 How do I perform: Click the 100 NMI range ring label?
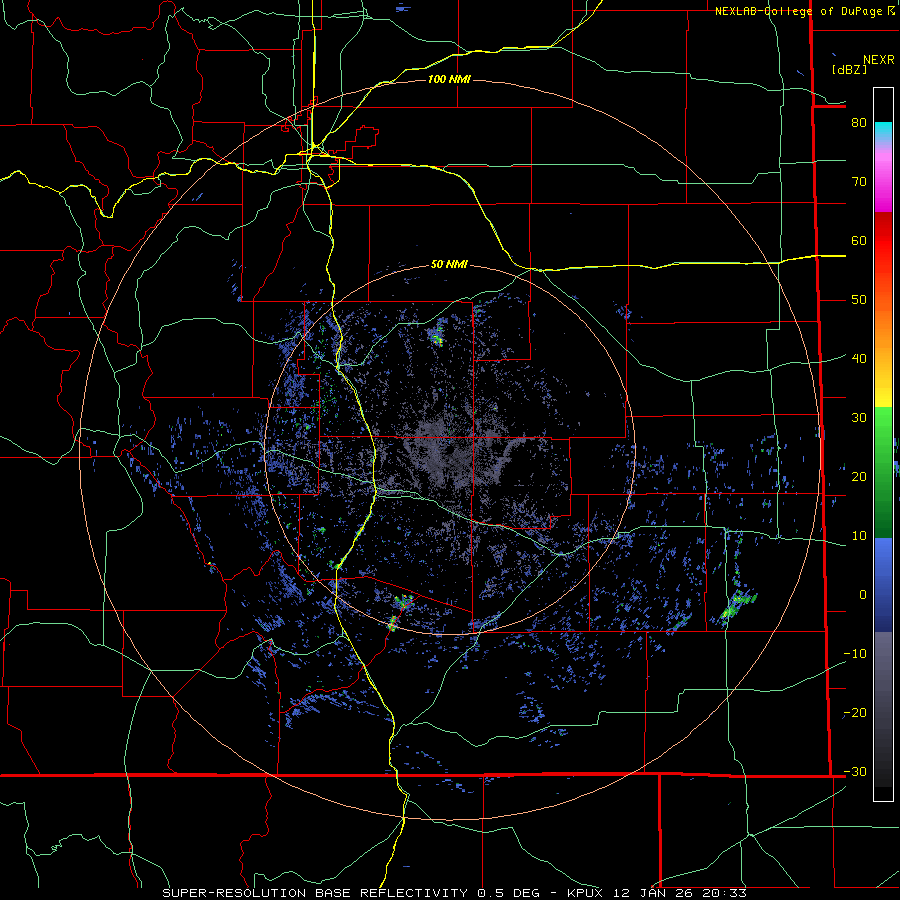(449, 79)
